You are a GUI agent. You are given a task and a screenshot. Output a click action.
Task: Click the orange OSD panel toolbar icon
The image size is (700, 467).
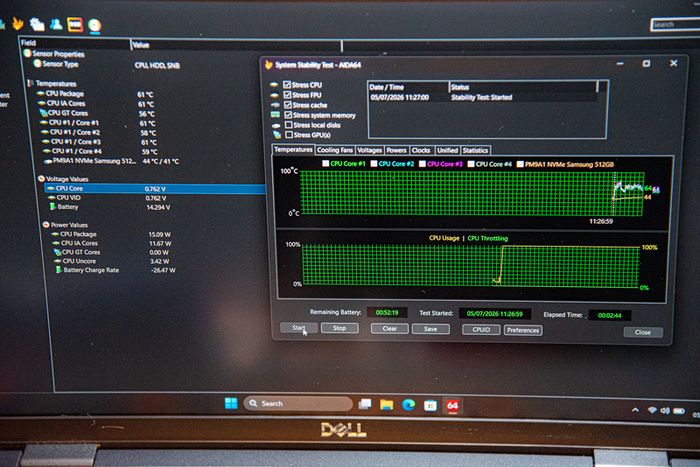tap(75, 24)
